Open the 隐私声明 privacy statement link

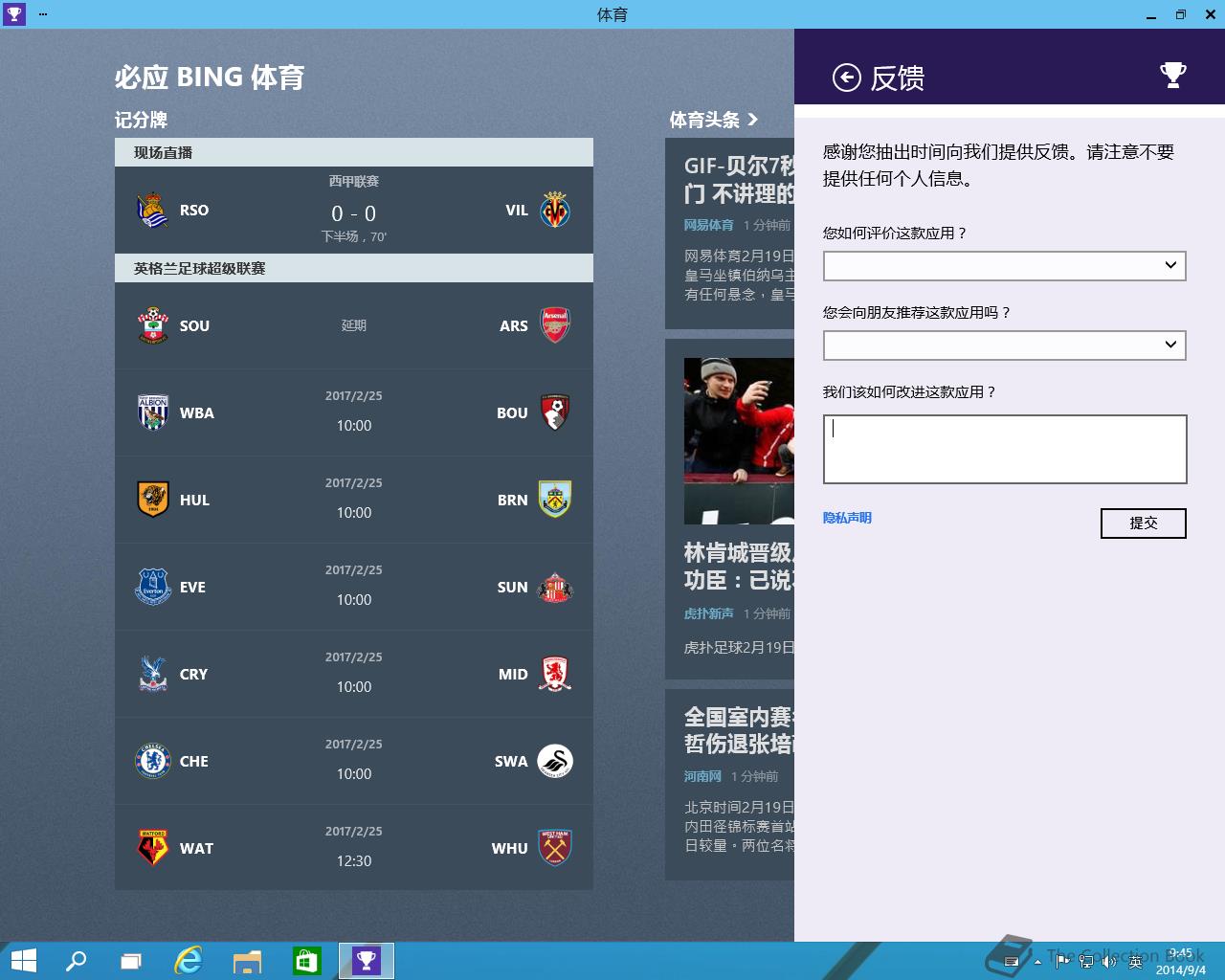tap(847, 518)
